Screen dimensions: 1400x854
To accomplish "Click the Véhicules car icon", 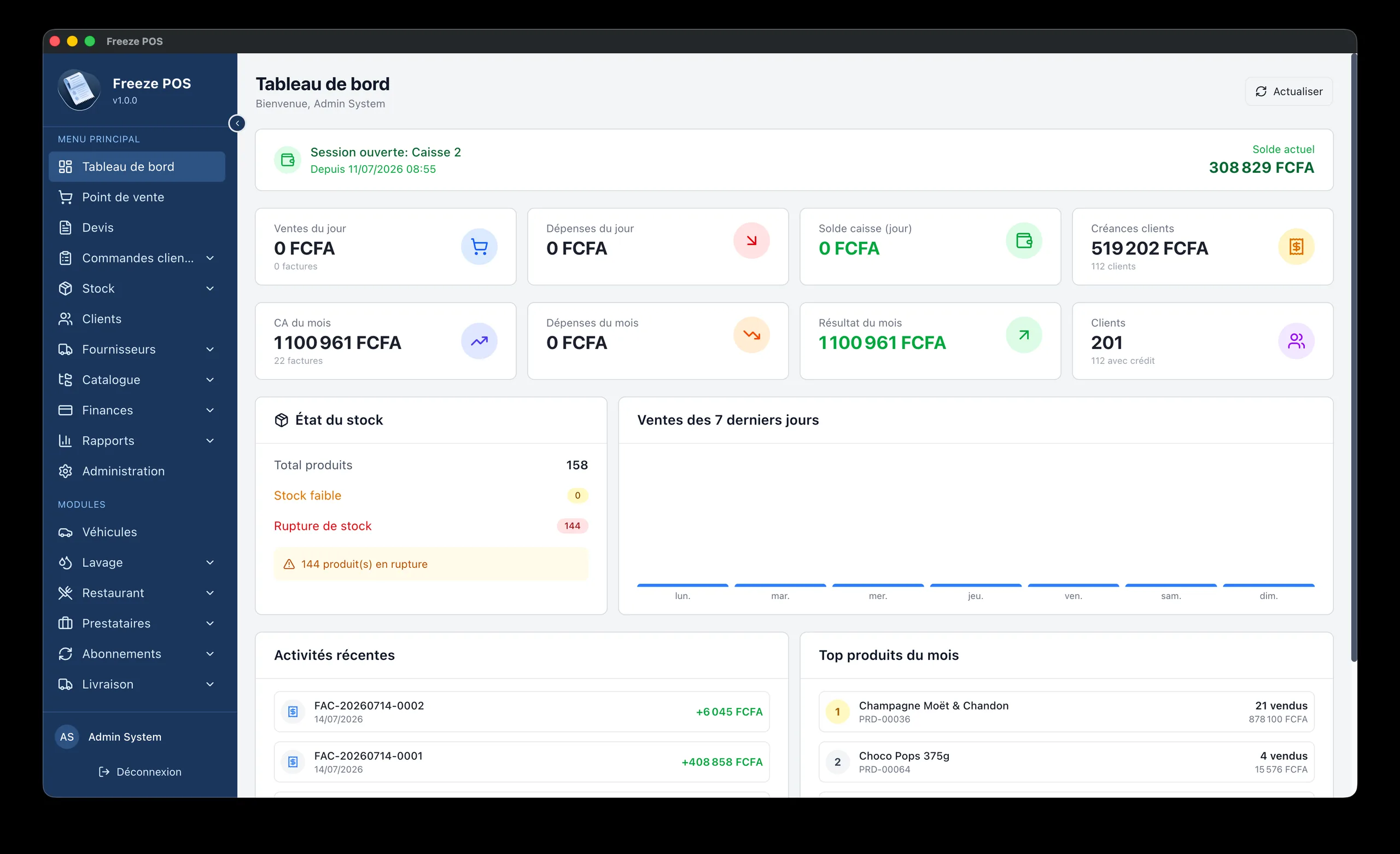I will point(65,532).
